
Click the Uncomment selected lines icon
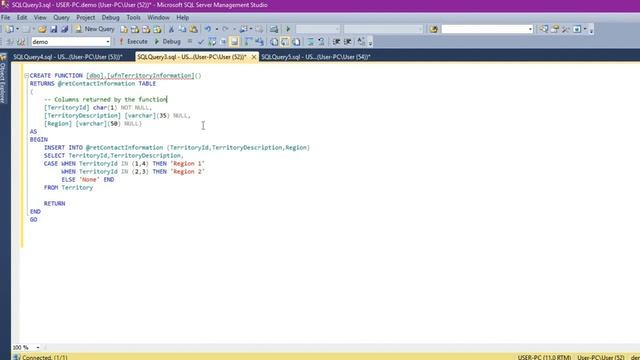point(322,42)
